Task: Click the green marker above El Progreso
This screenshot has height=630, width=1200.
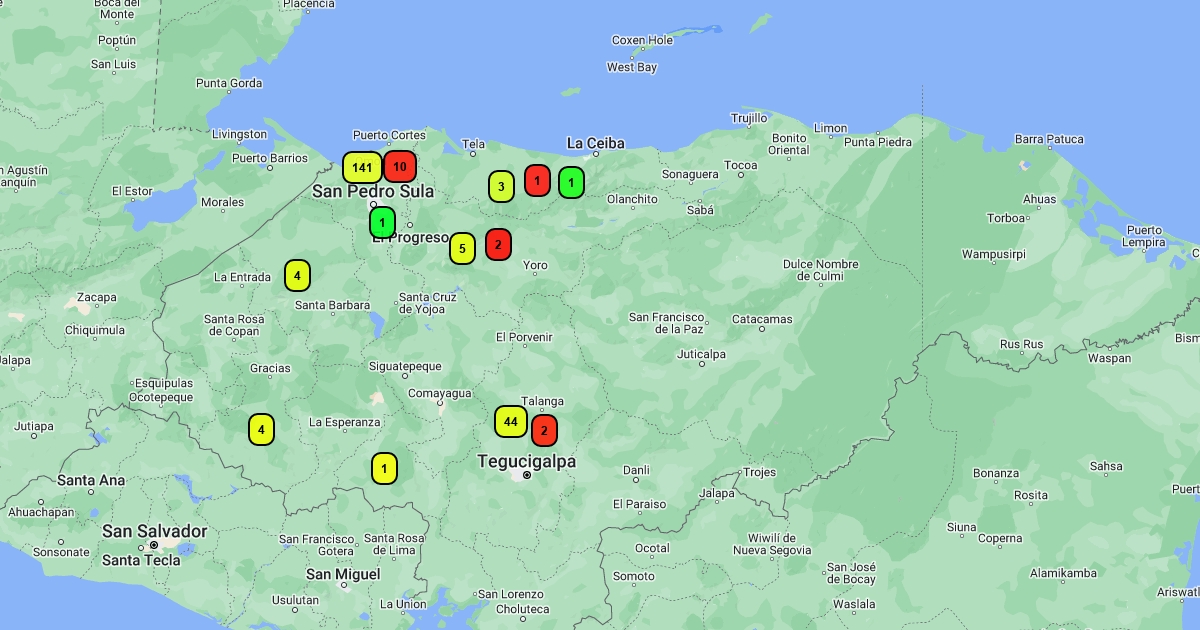Action: coord(382,221)
